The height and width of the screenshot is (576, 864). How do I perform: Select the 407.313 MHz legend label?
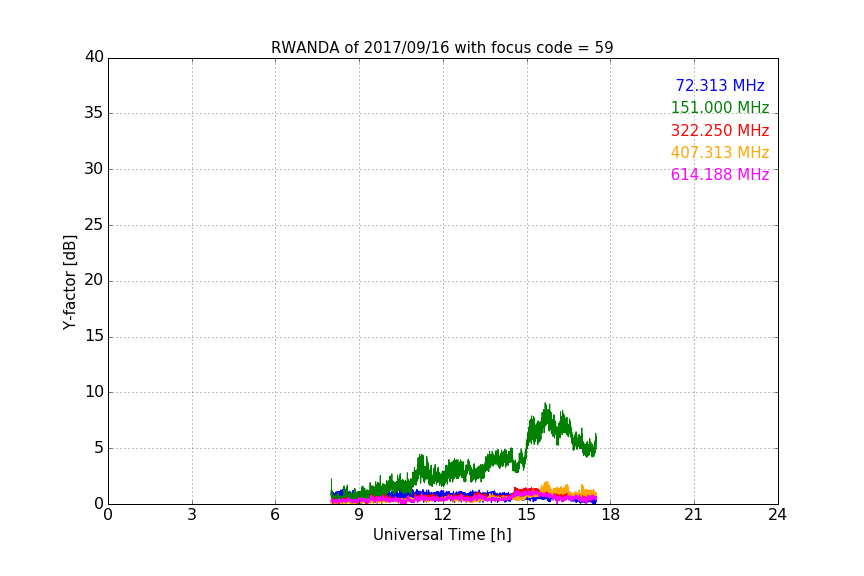coord(720,153)
